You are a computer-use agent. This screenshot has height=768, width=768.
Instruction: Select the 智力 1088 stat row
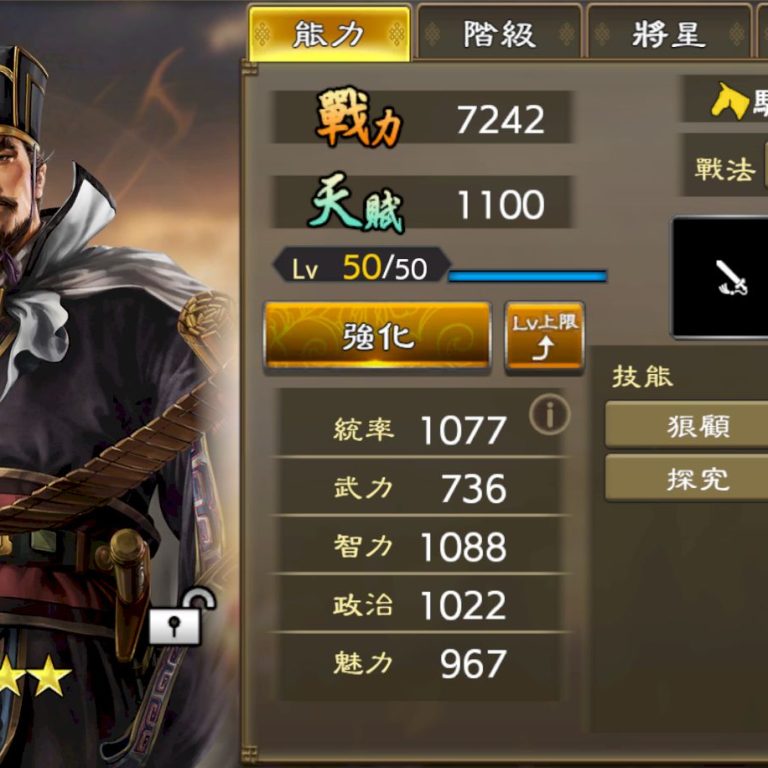(x=419, y=545)
